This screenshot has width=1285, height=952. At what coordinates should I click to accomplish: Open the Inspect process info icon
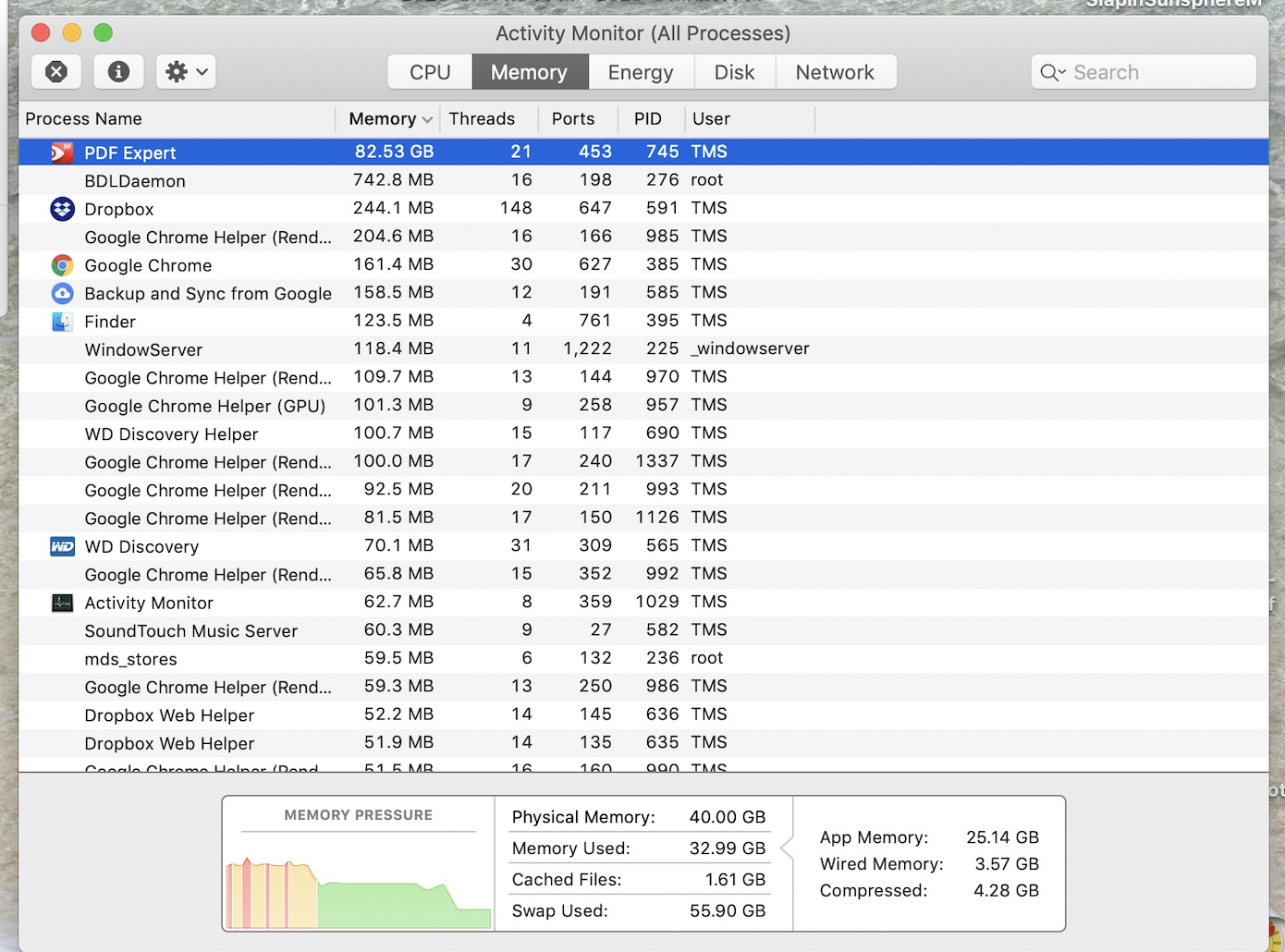[118, 72]
